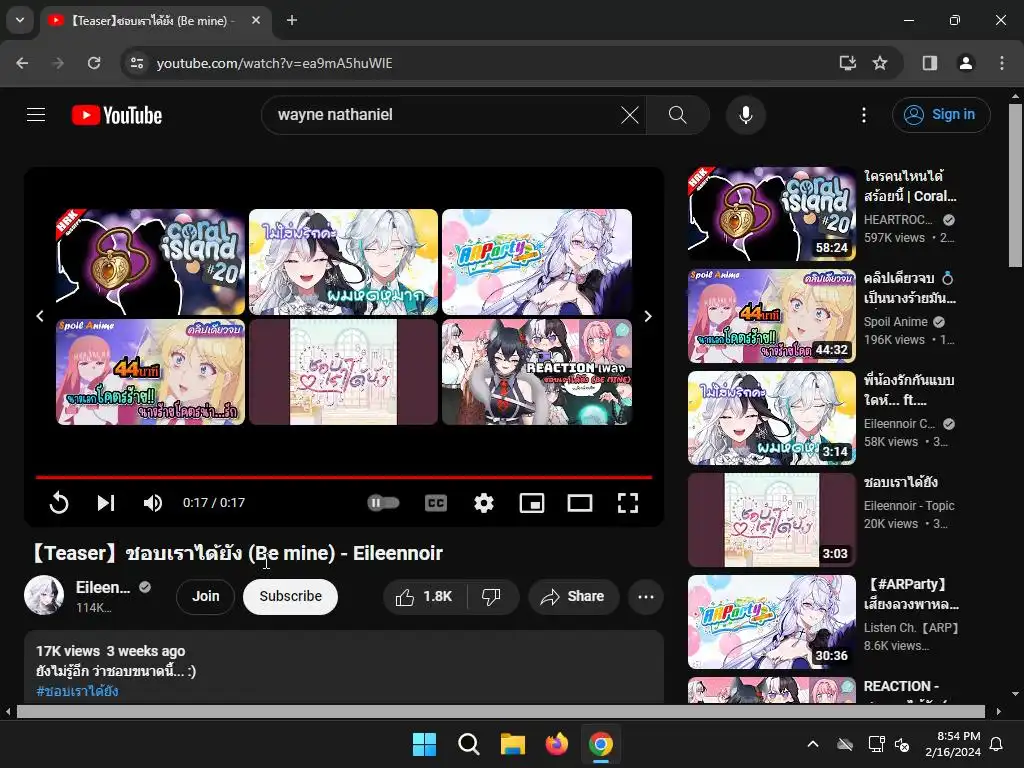The width and height of the screenshot is (1024, 768).
Task: Open the player settings gear
Action: [483, 502]
